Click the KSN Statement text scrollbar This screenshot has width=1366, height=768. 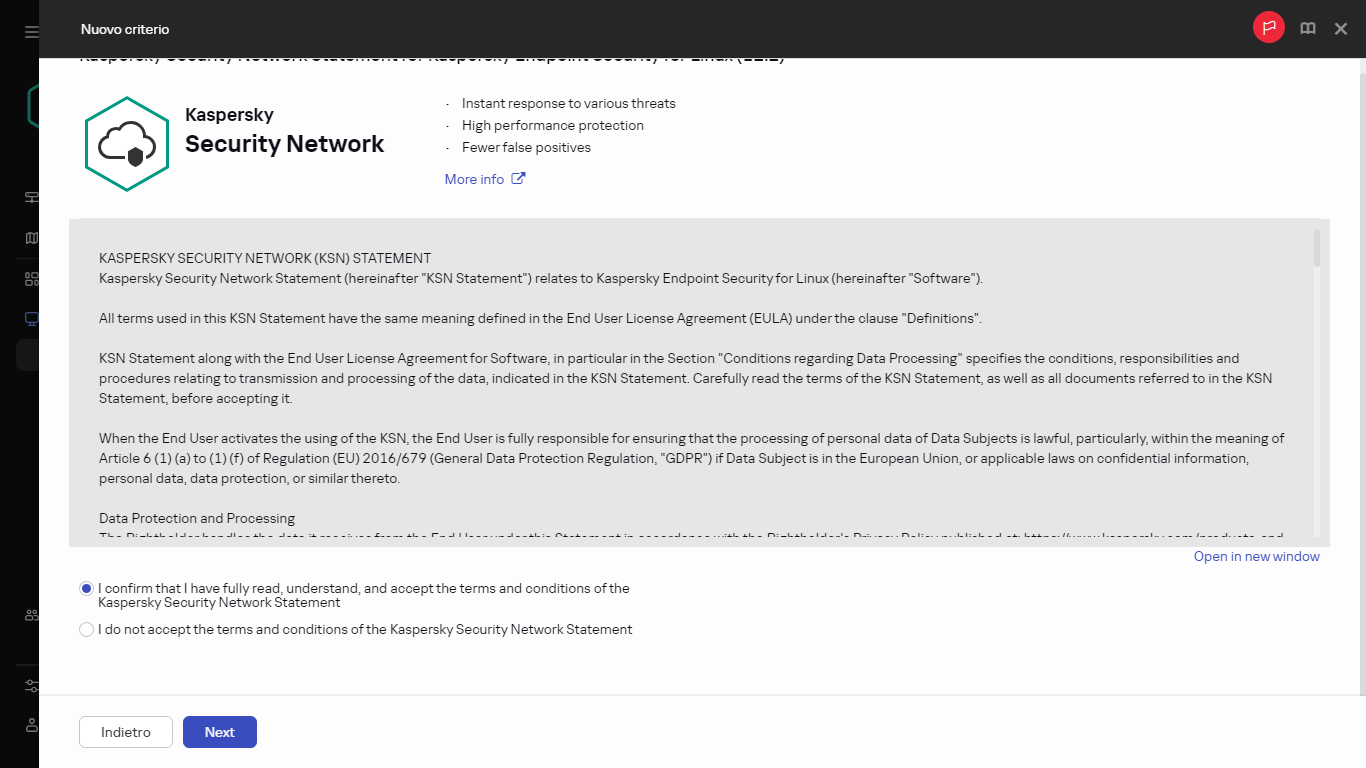click(x=1317, y=248)
